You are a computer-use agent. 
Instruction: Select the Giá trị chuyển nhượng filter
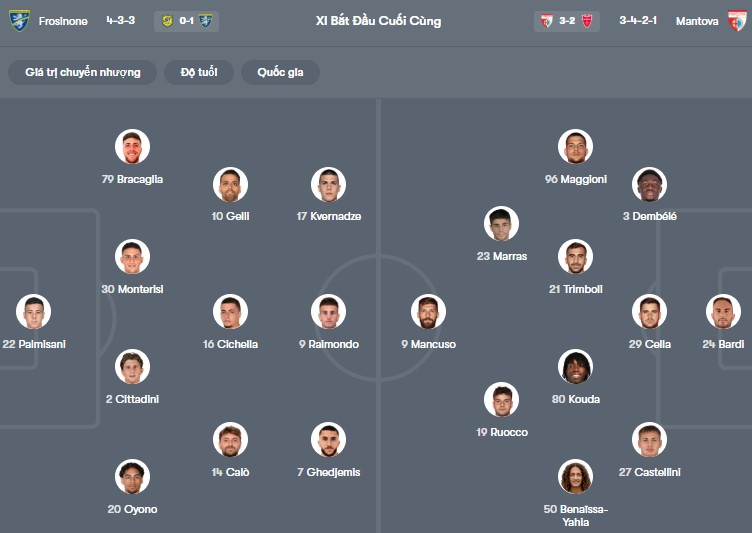(82, 72)
